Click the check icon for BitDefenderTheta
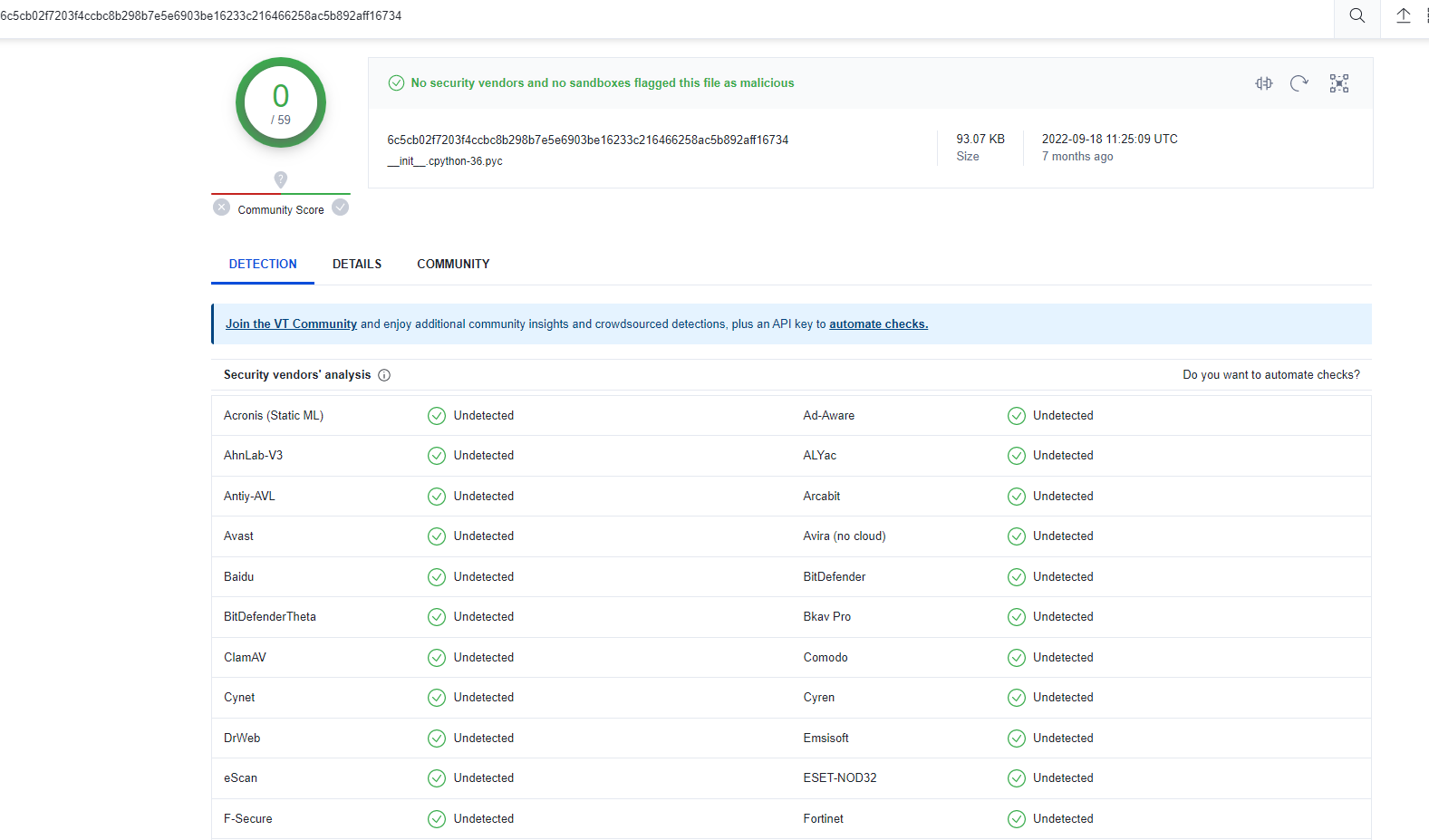The image size is (1429, 840). (437, 617)
